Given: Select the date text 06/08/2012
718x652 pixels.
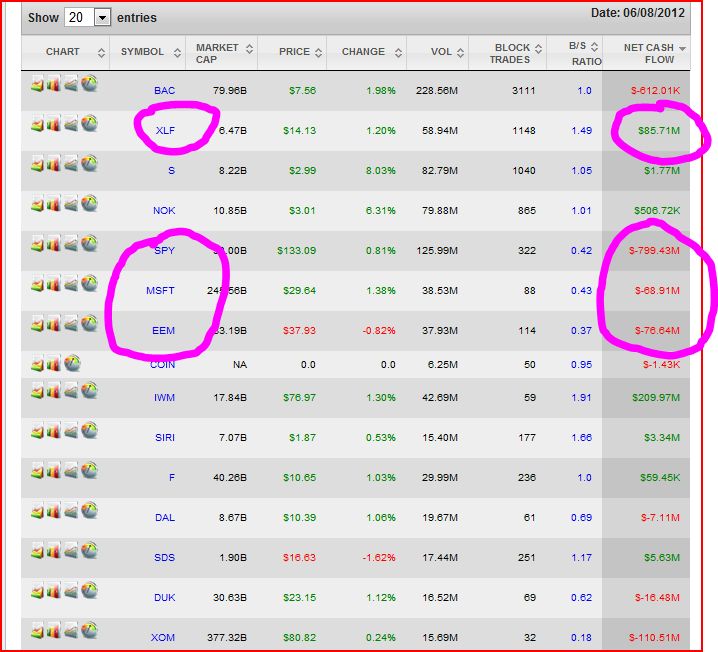Looking at the screenshot, I should click(654, 13).
